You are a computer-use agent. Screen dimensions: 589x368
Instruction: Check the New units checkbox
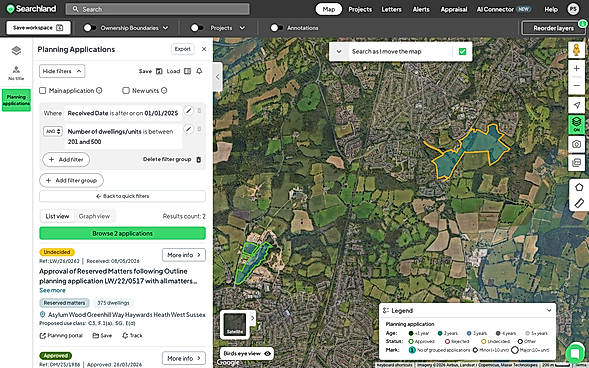126,90
